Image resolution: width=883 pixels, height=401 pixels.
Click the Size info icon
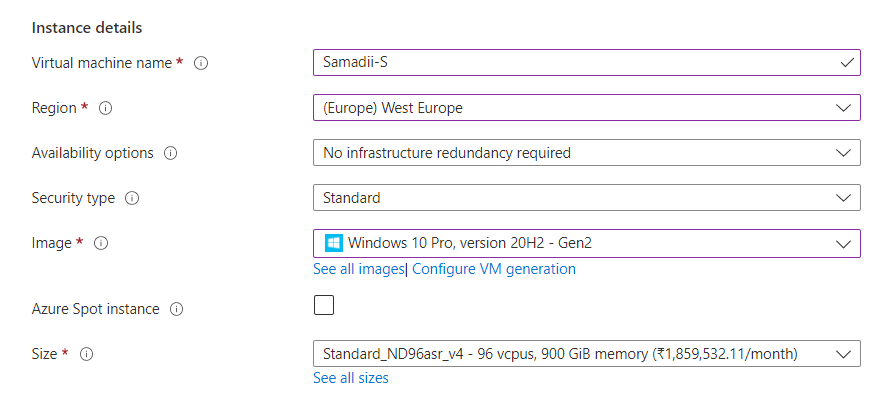point(86,353)
